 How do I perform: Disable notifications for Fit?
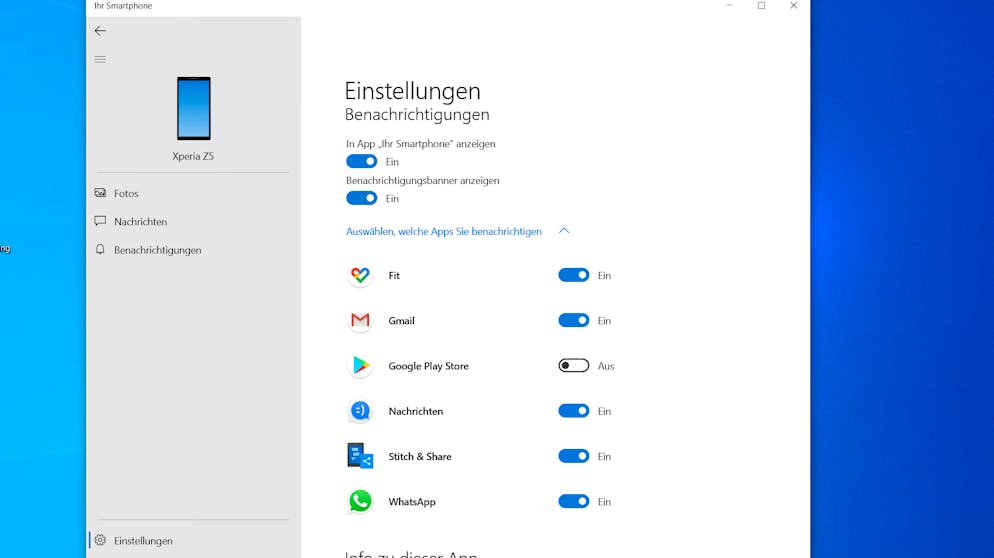[x=574, y=275]
